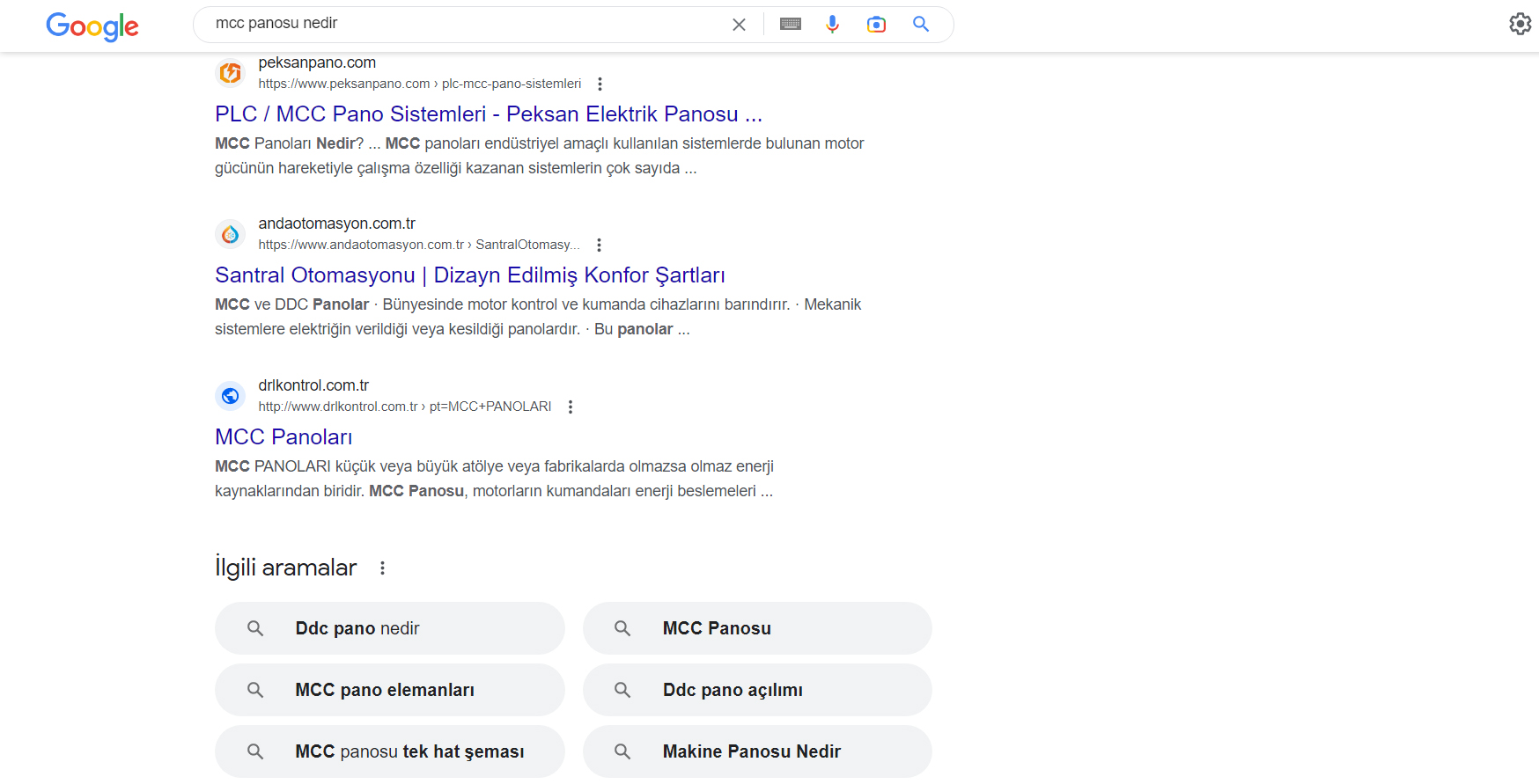Image resolution: width=1539 pixels, height=784 pixels.
Task: Click the drlkontrol.com.tr globe favicon
Action: pyautogui.click(x=231, y=396)
